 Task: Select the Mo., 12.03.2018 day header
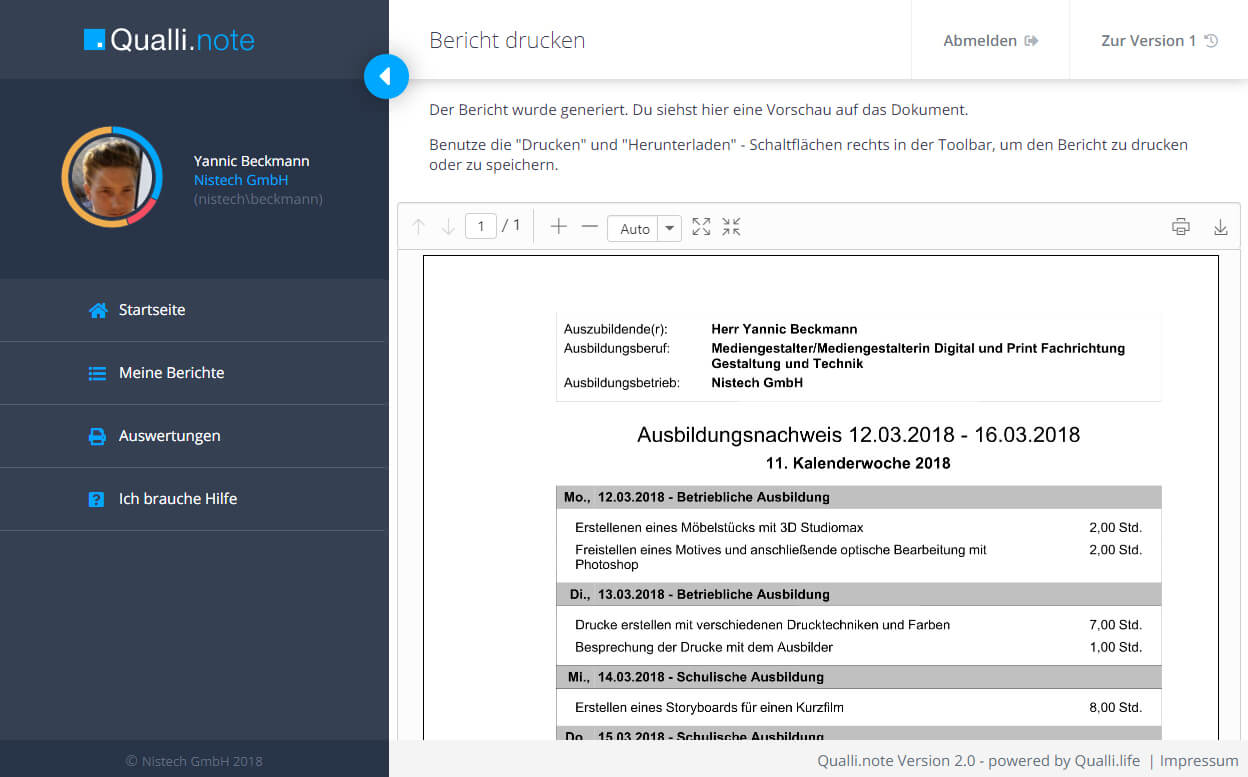[858, 497]
